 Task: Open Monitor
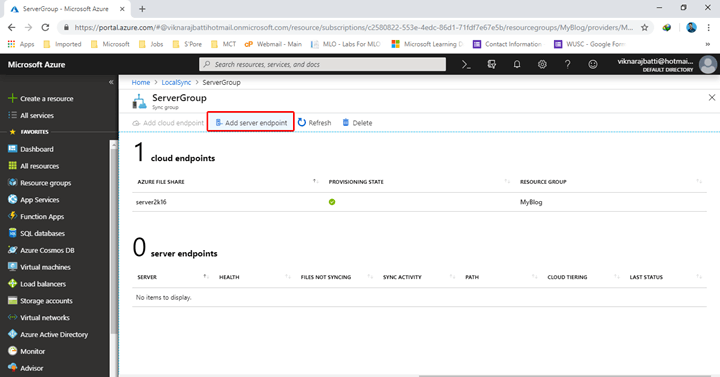[26, 351]
